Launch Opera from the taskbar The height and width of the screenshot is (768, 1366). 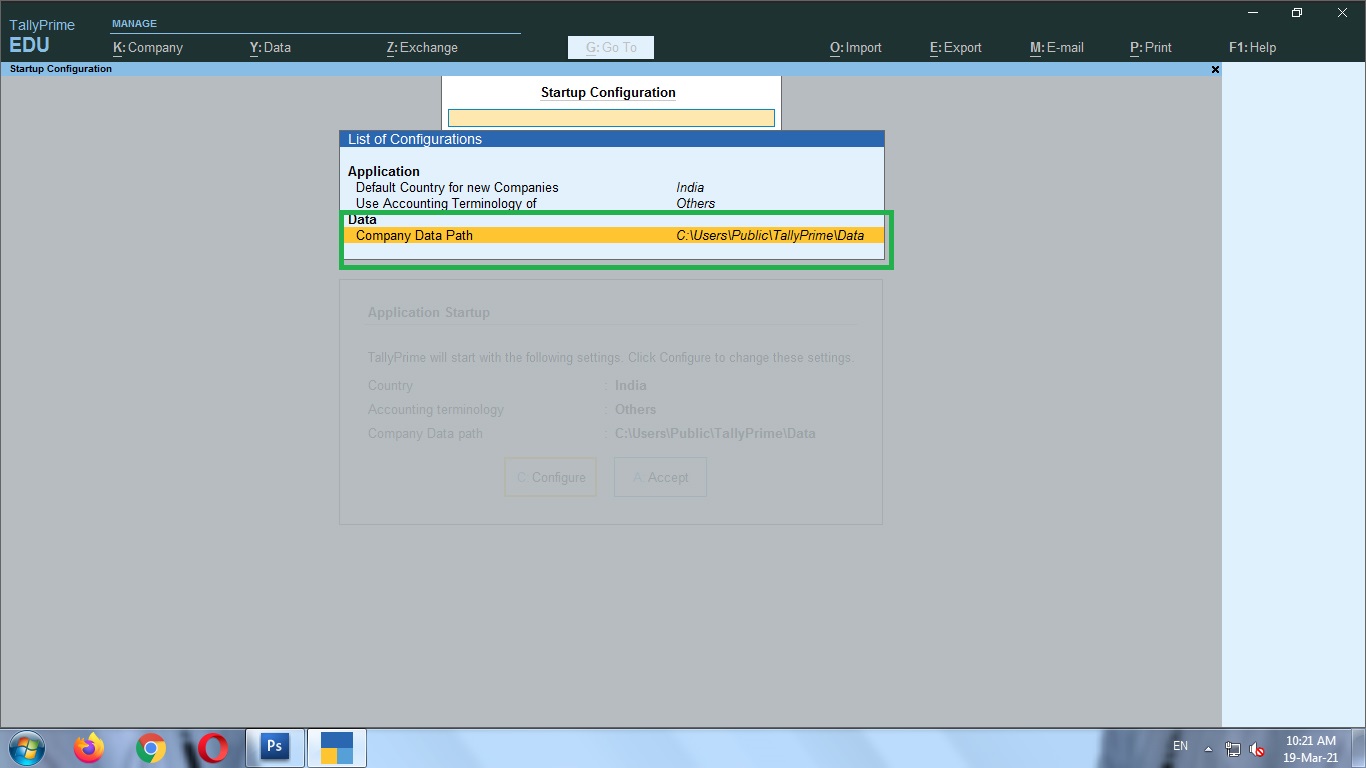click(213, 747)
